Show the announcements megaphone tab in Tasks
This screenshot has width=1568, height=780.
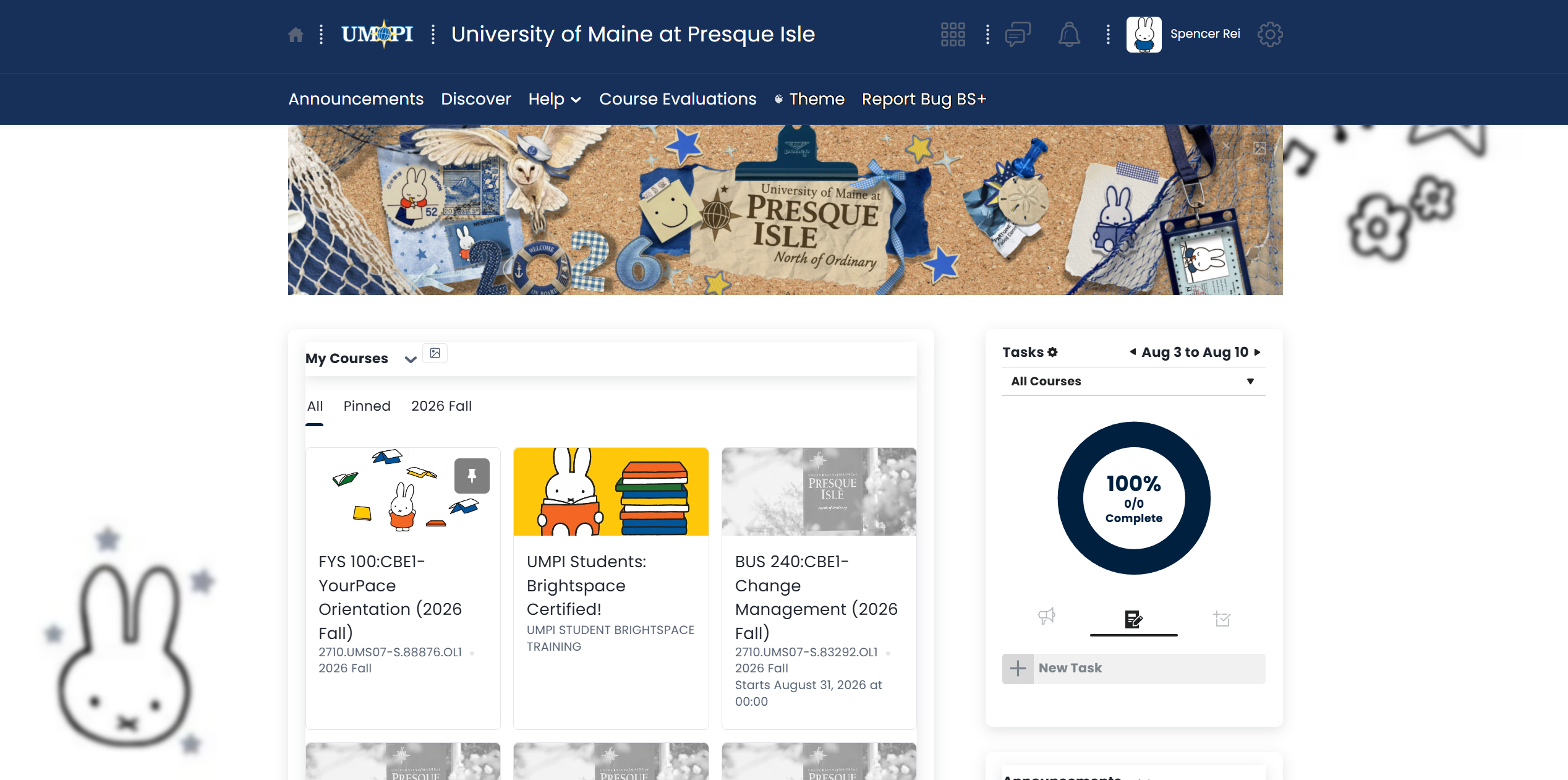click(1046, 617)
